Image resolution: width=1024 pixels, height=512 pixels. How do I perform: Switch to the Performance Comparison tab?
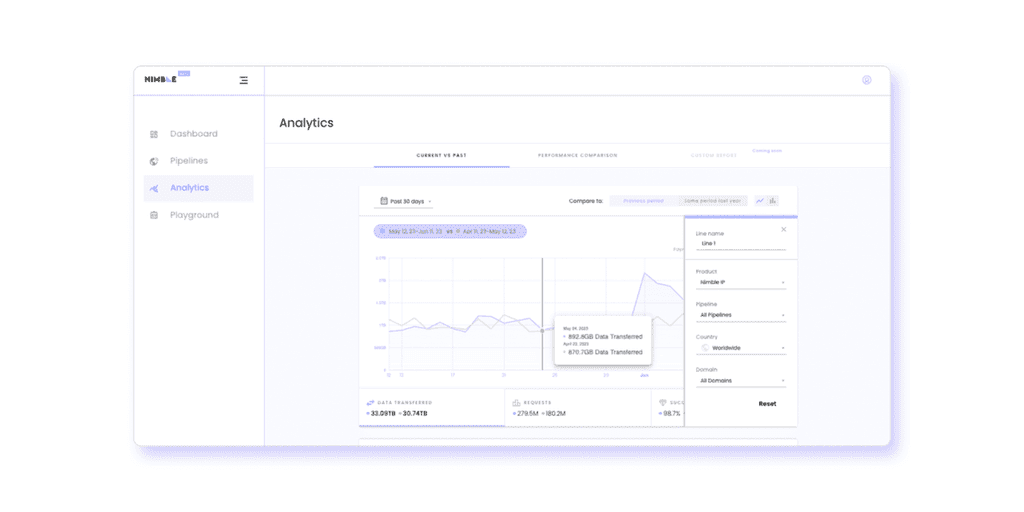click(x=577, y=155)
